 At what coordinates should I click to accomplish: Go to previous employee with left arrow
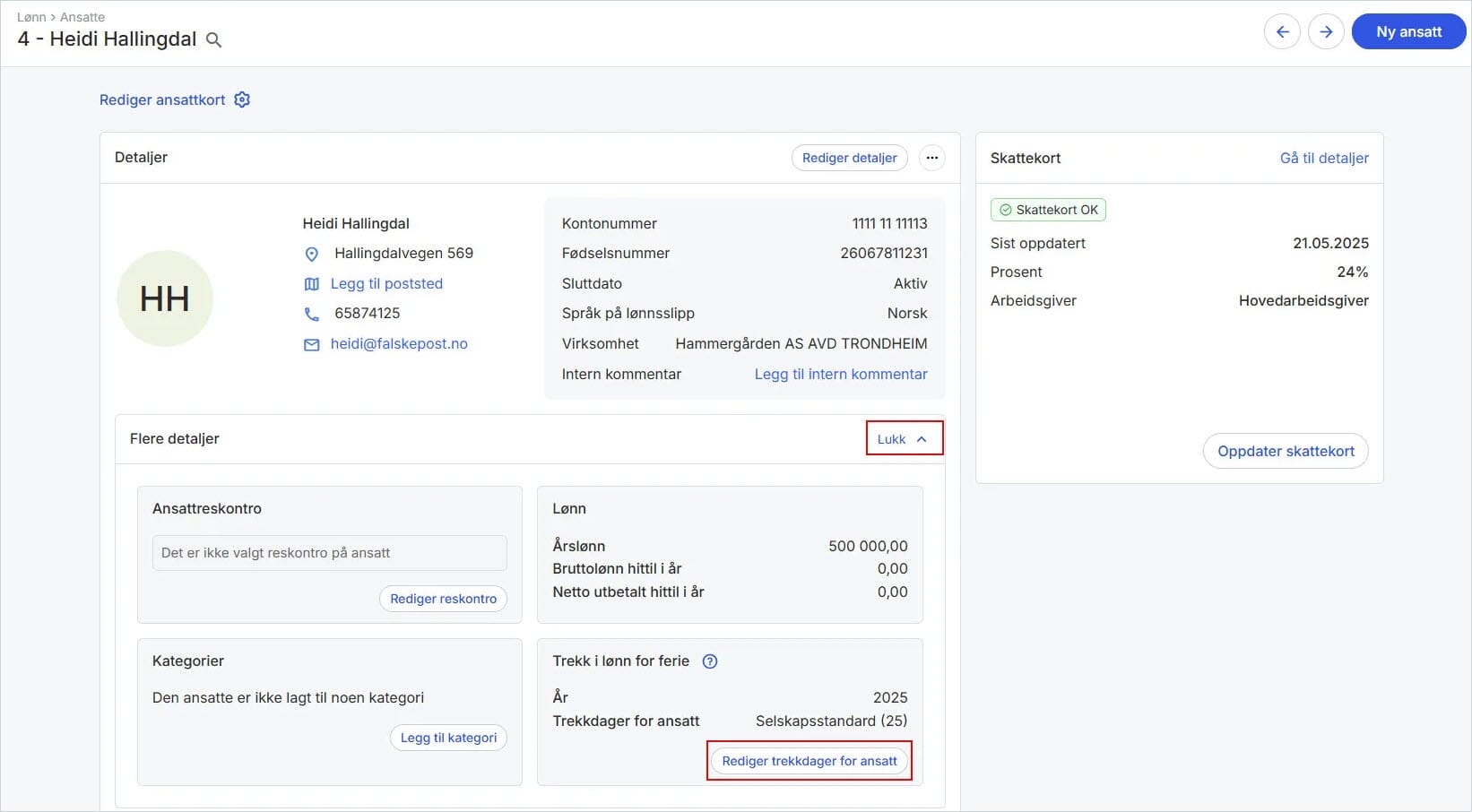click(x=1282, y=32)
